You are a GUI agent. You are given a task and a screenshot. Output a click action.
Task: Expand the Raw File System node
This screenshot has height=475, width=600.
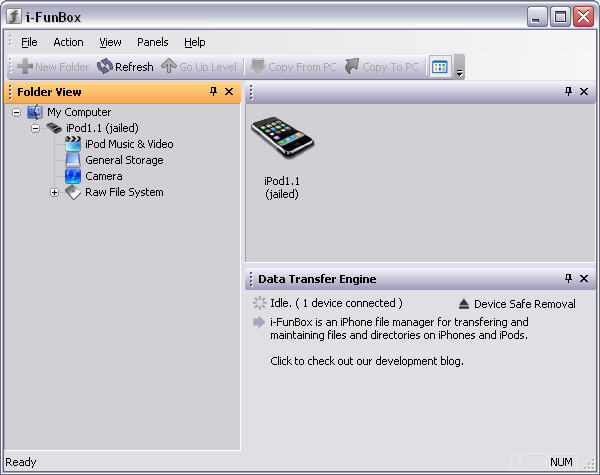point(54,193)
